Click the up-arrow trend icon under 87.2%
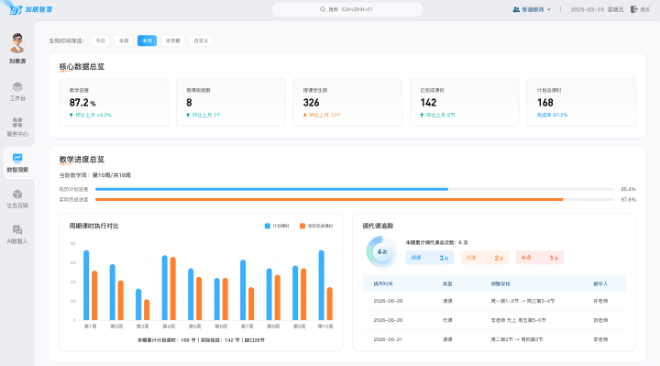 coord(71,115)
